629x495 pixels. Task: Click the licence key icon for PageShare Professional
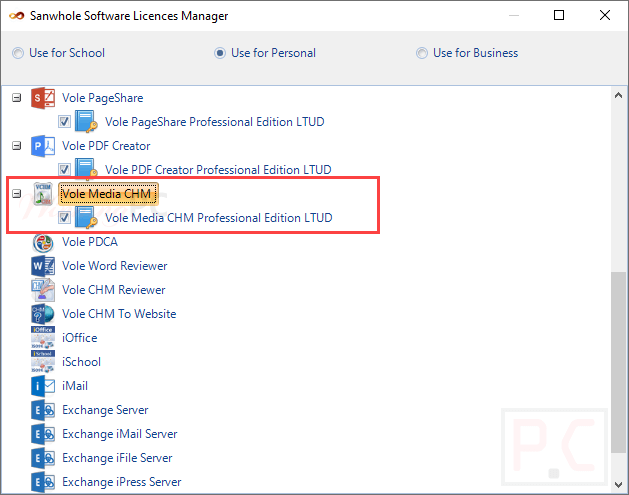click(x=86, y=122)
